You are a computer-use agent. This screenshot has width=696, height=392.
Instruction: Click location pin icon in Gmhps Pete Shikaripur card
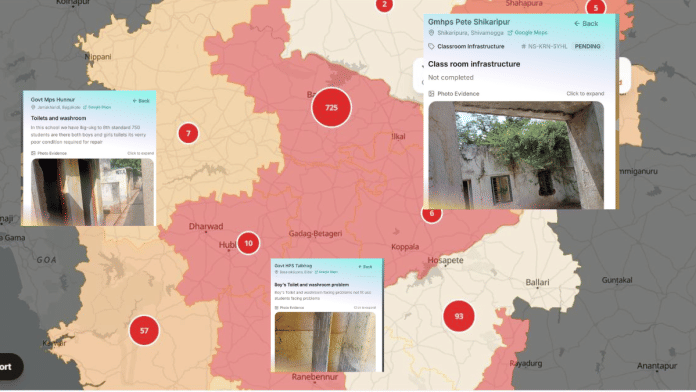tap(431, 33)
